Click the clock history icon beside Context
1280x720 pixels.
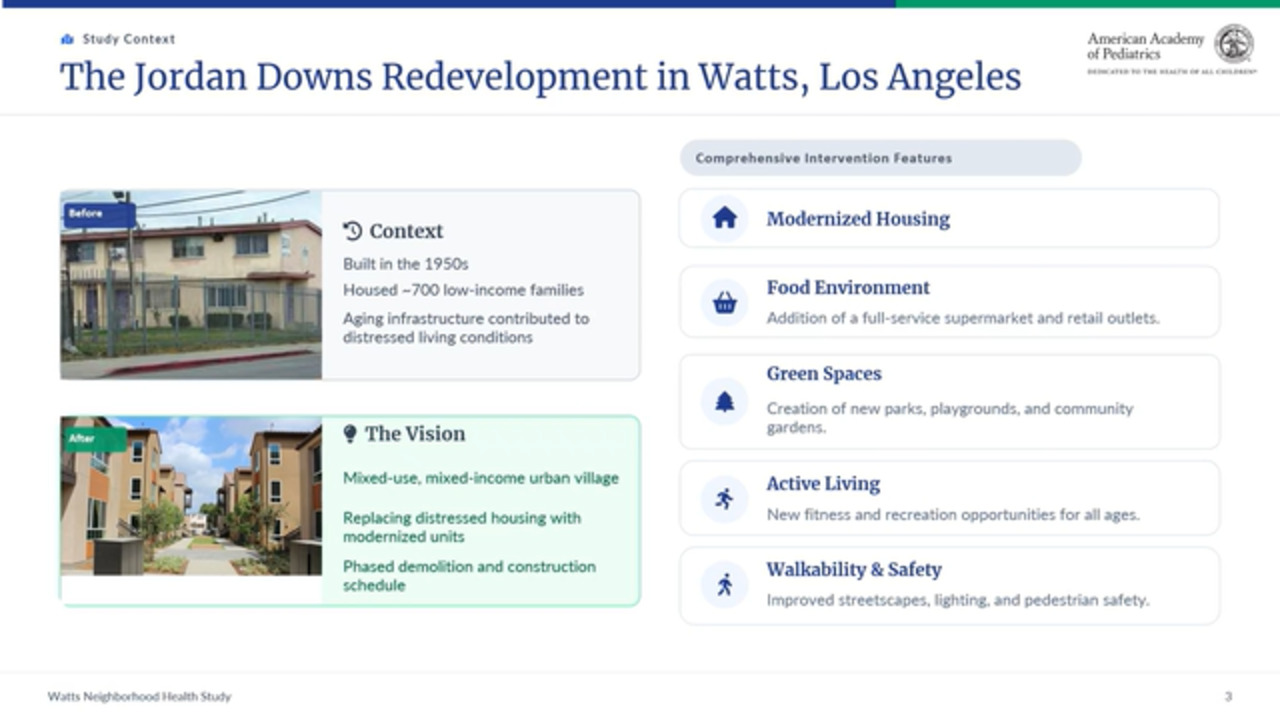[352, 231]
